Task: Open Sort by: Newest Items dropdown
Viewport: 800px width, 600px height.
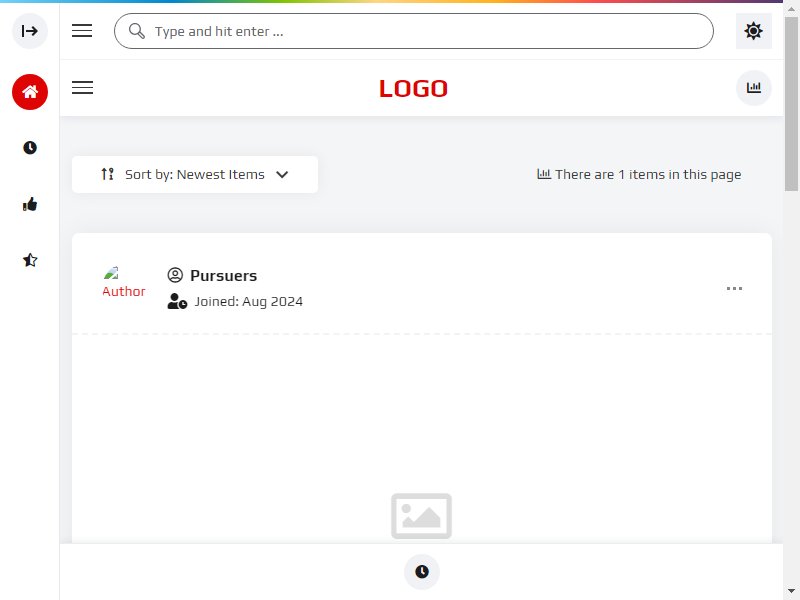Action: click(195, 174)
